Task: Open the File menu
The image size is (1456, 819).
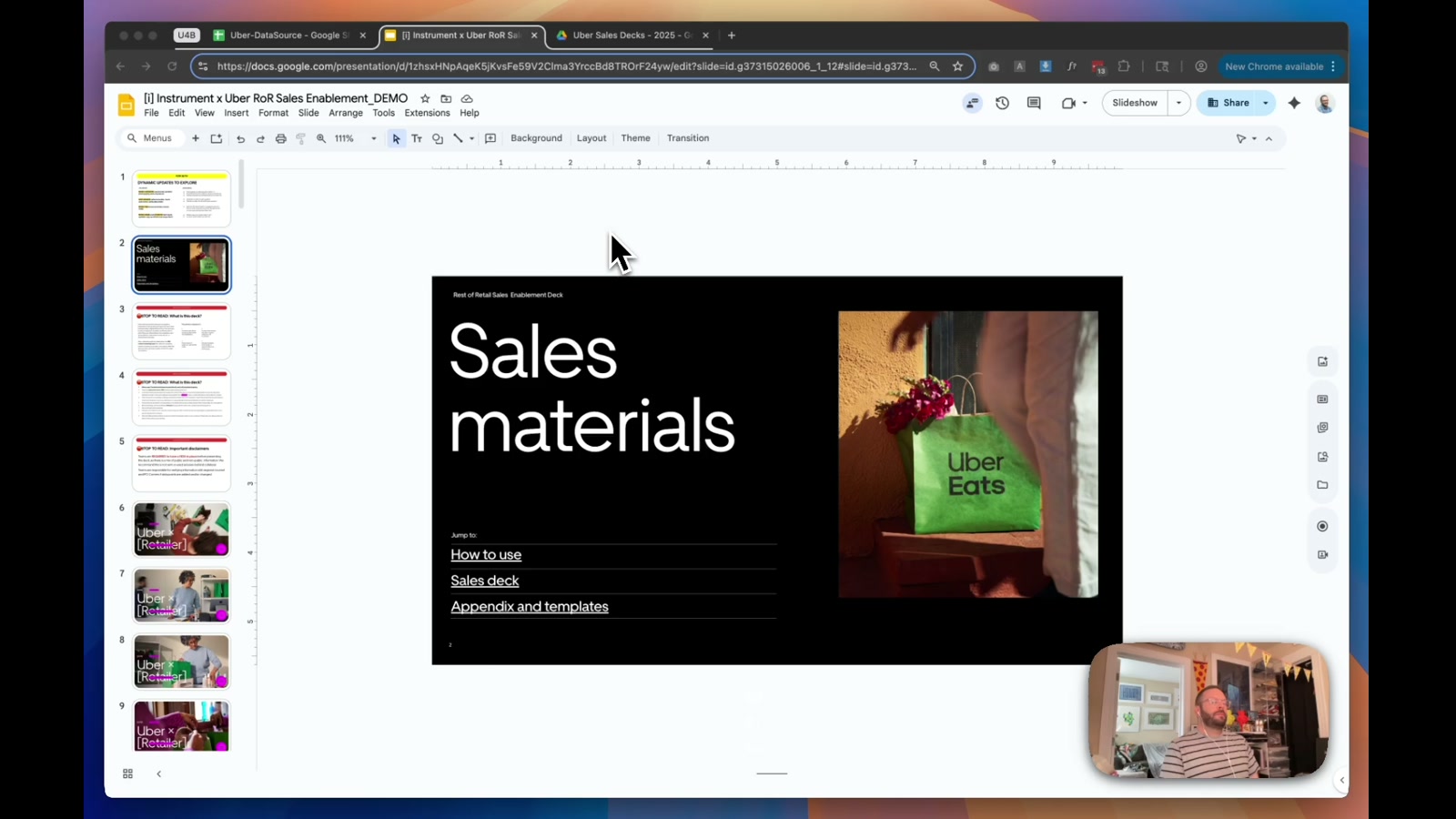Action: tap(151, 113)
